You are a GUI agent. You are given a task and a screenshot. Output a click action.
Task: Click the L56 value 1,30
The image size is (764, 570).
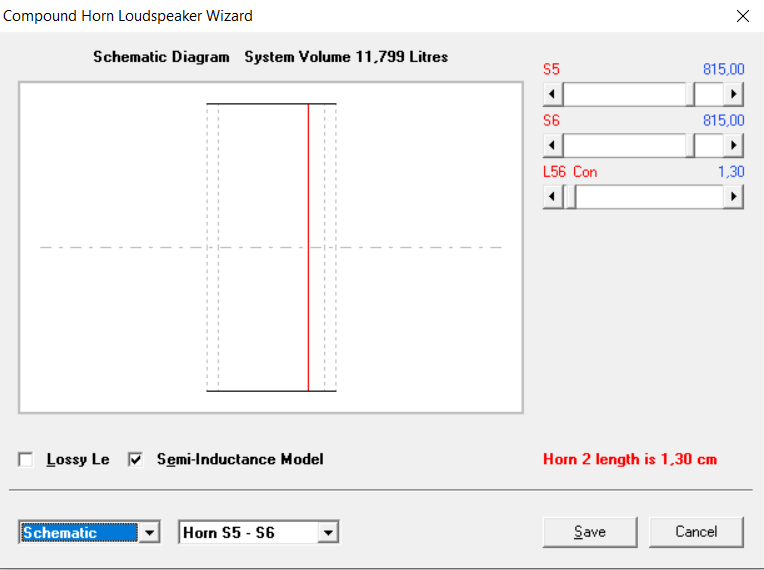click(731, 171)
